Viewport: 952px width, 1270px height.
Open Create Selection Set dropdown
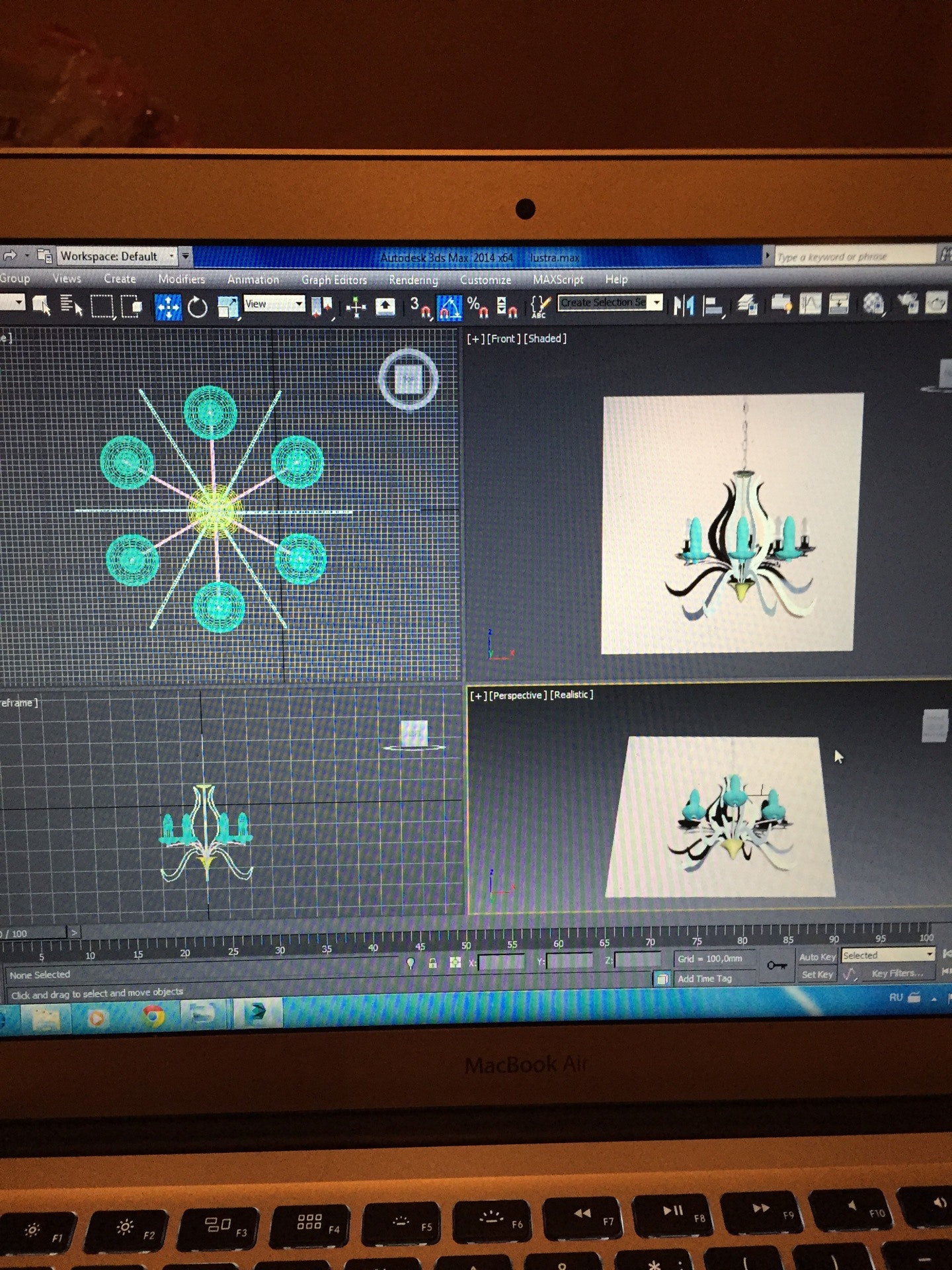pyautogui.click(x=610, y=302)
